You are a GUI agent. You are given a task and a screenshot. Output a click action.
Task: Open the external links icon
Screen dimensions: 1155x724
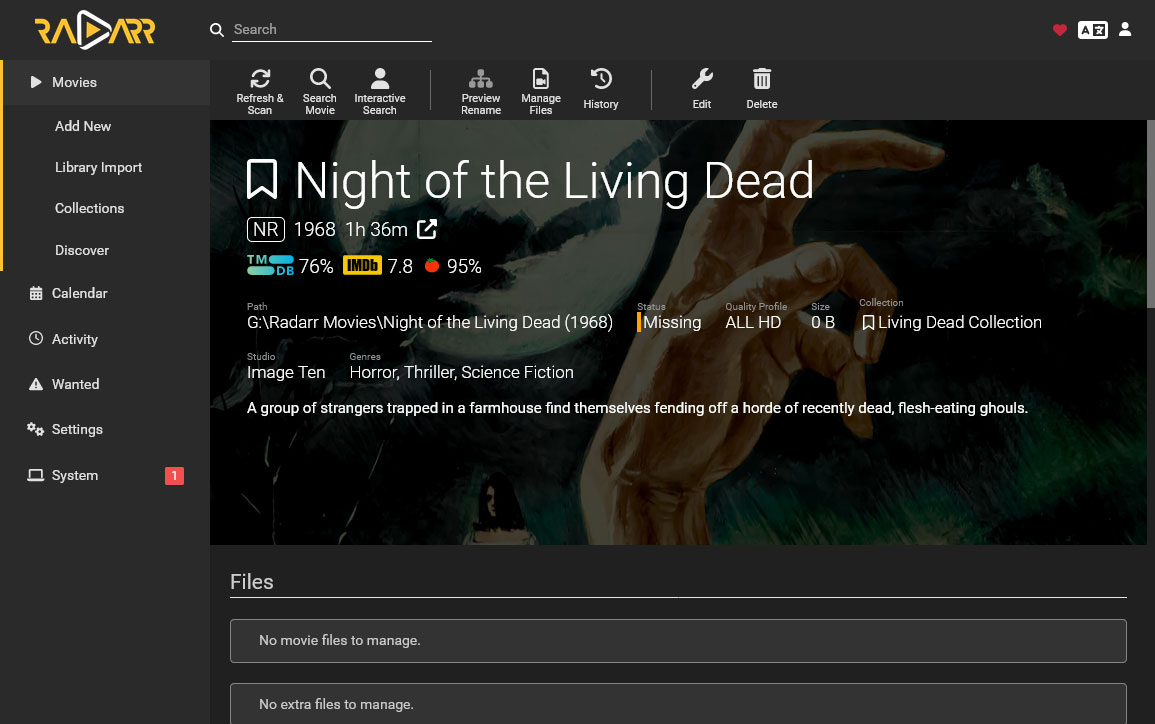click(x=427, y=229)
